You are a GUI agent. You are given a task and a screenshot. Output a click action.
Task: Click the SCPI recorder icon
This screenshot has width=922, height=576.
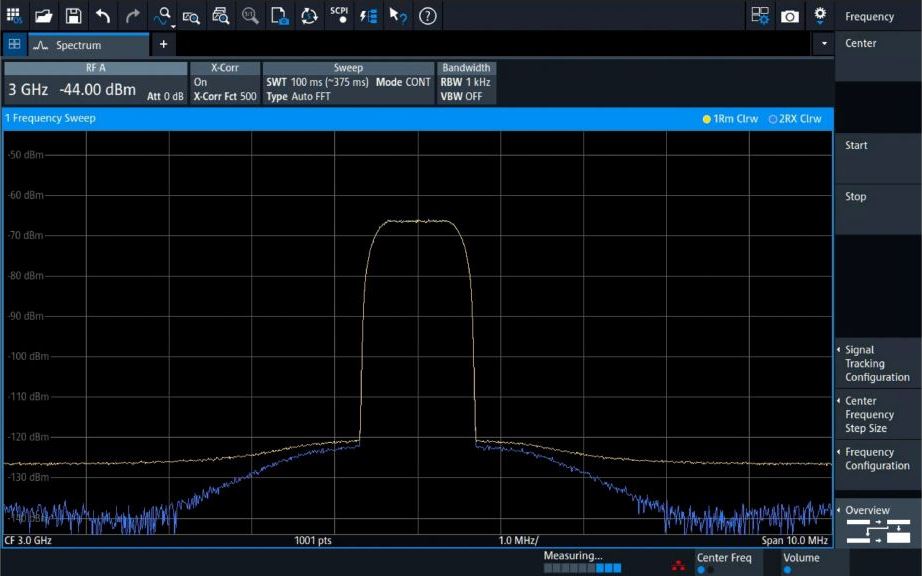[339, 16]
